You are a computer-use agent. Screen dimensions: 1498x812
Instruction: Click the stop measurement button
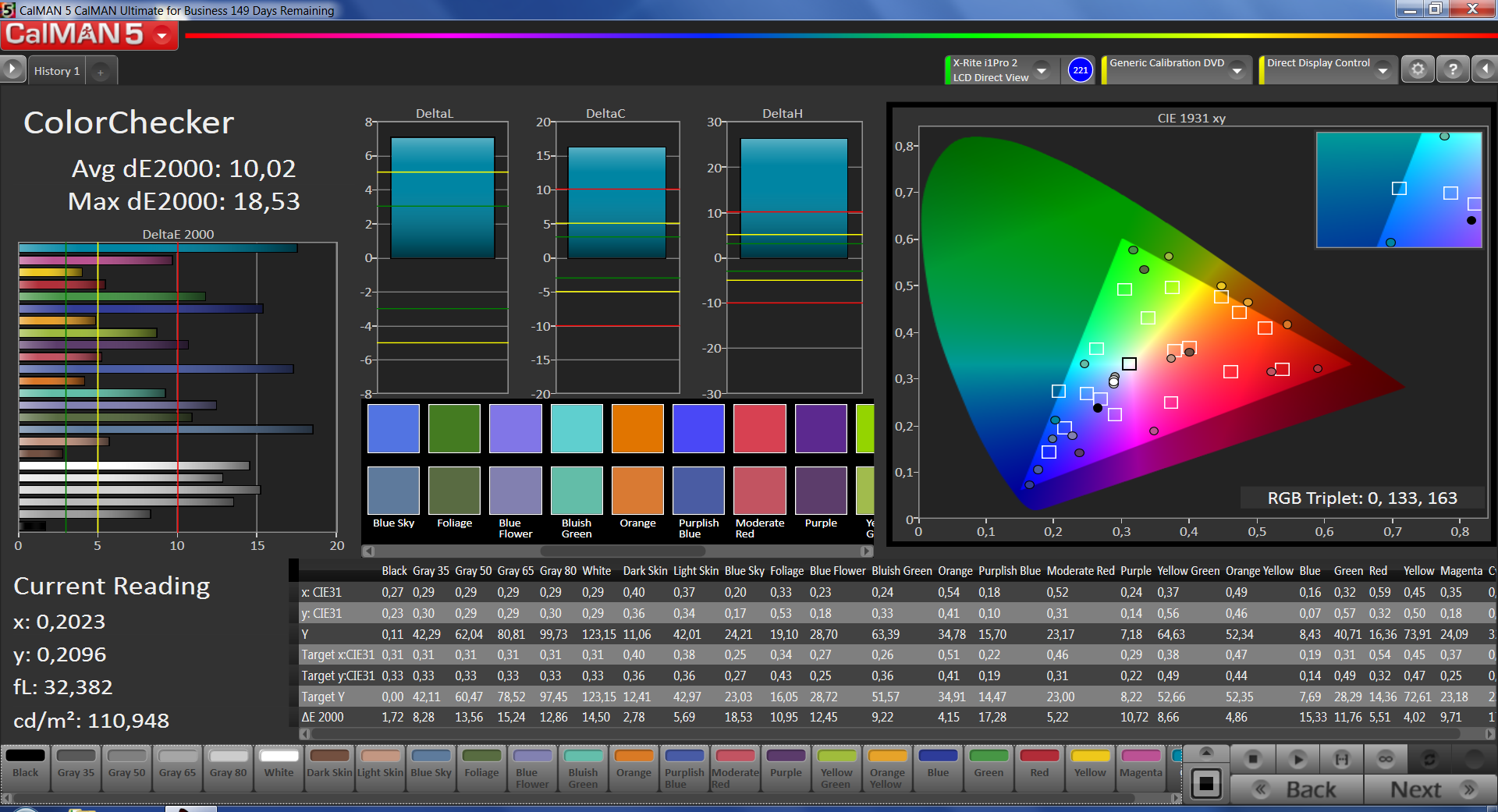tap(1253, 759)
